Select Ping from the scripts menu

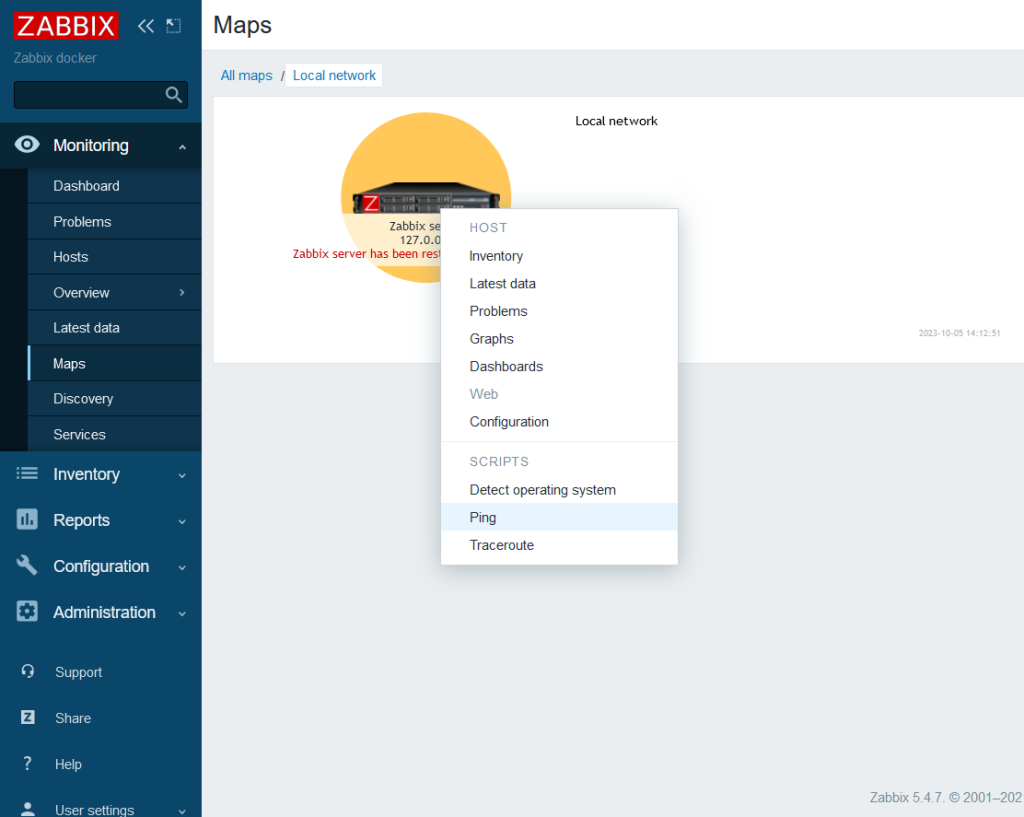483,518
